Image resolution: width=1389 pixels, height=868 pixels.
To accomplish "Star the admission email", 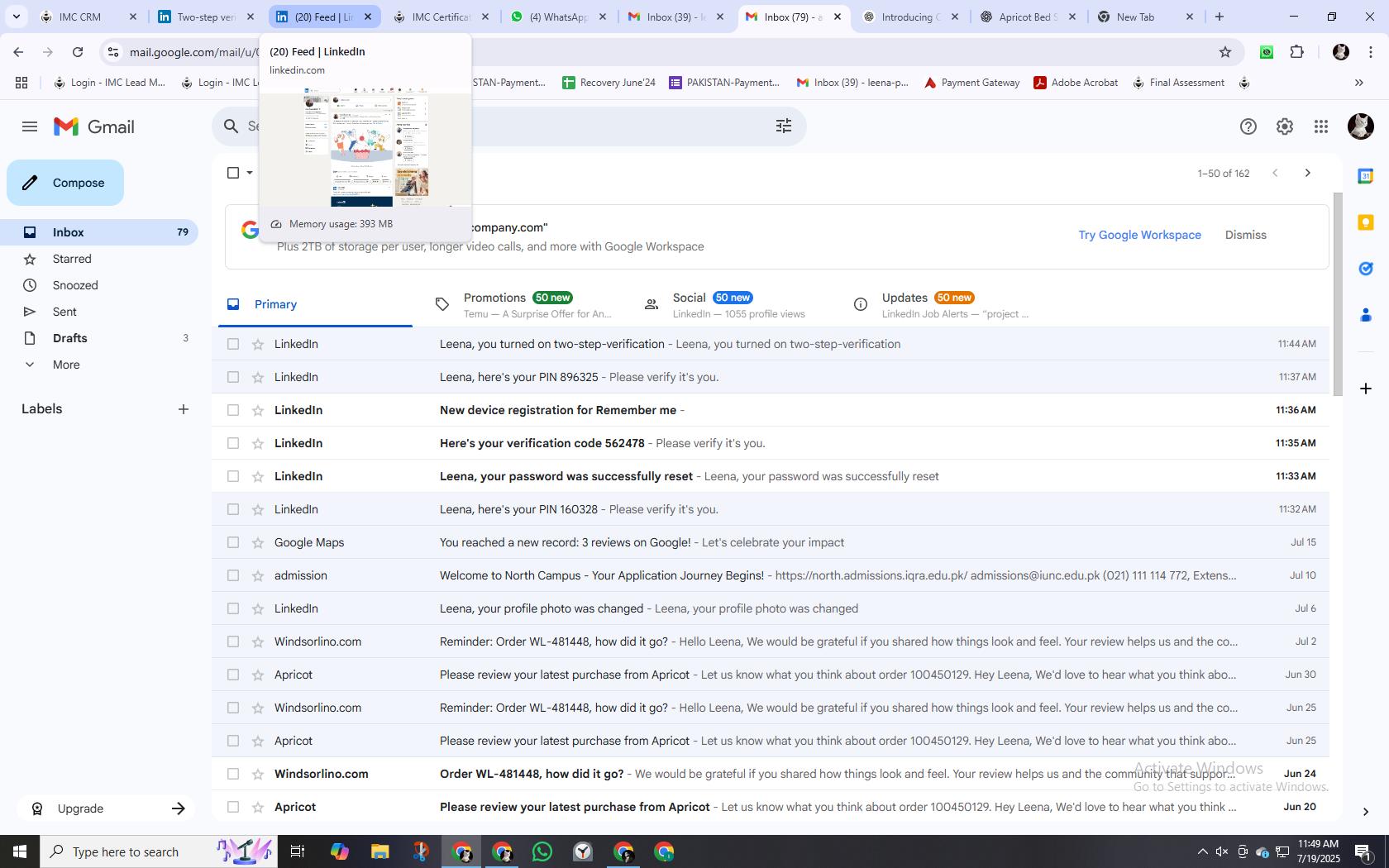I will (257, 575).
